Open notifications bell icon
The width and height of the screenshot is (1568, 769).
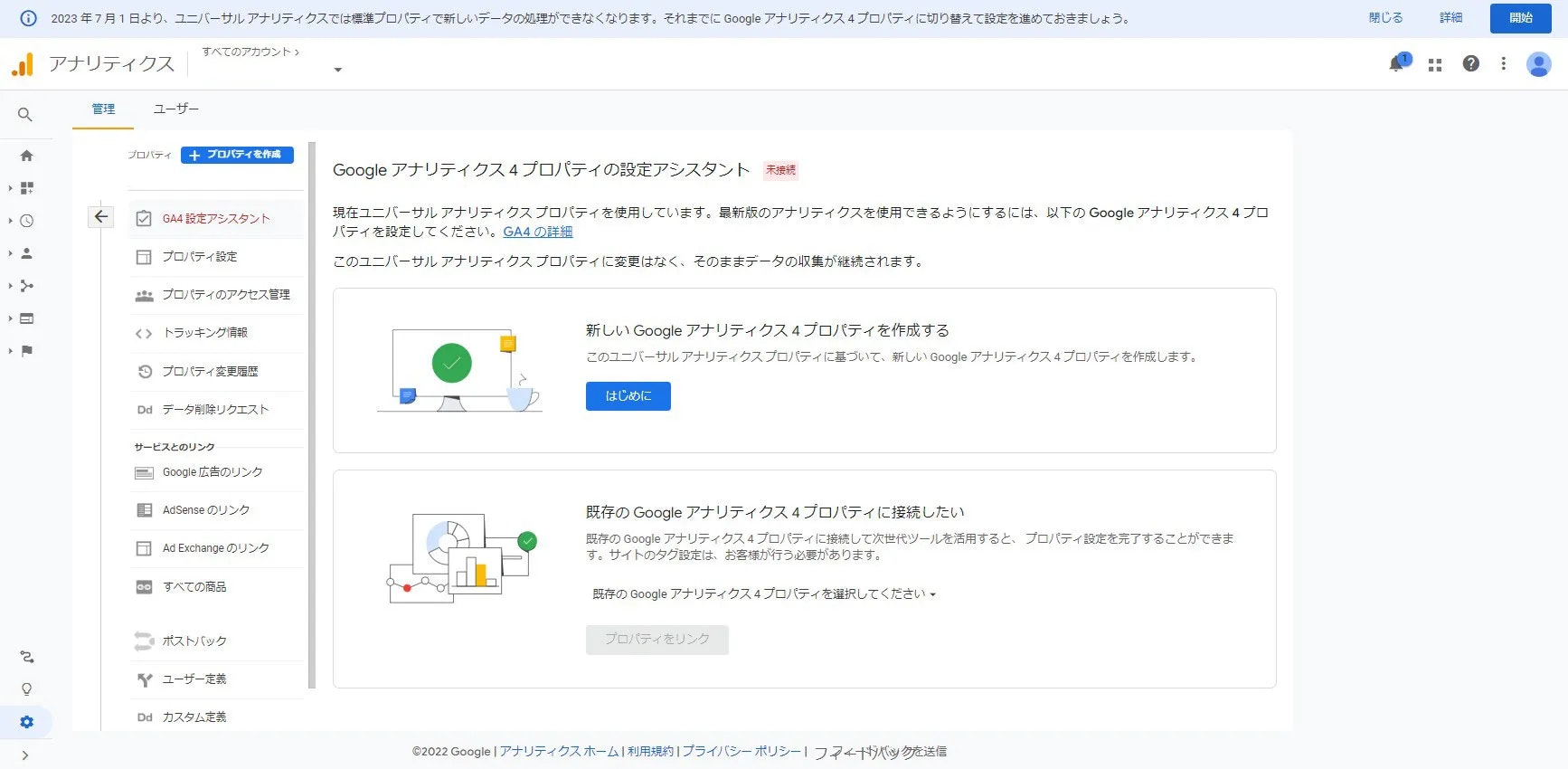[1397, 63]
